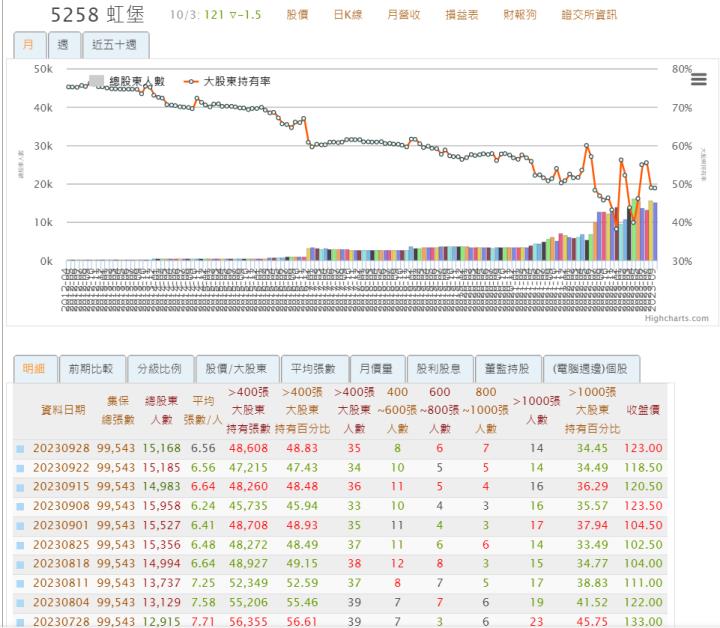
Task: Click the 收盤價 column header
Action: pos(643,410)
